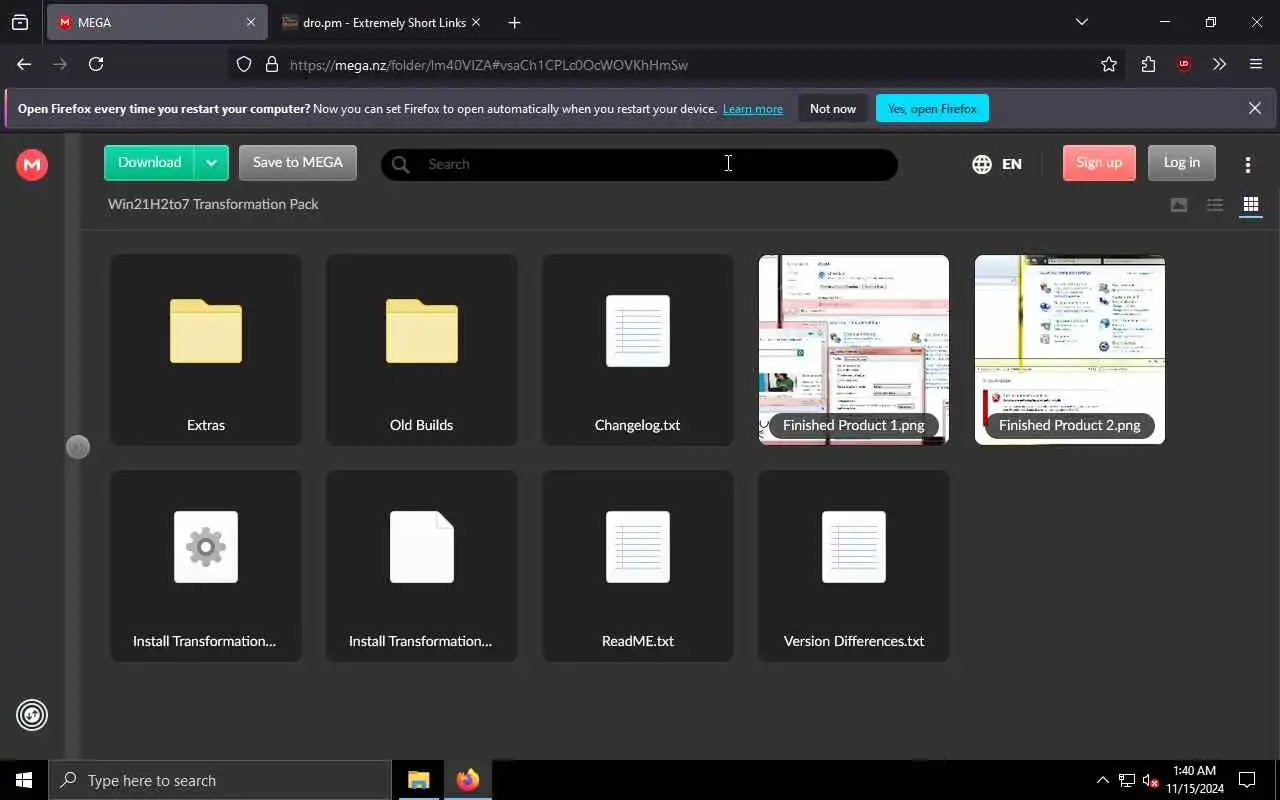Click the circular icon at the sidebar bottom
Image resolution: width=1280 pixels, height=800 pixels.
(x=32, y=715)
